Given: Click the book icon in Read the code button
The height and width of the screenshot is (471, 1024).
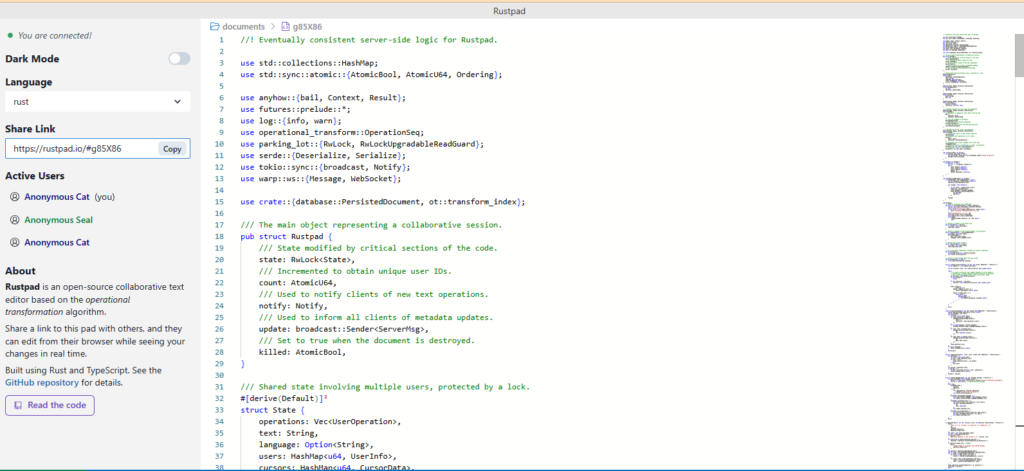Looking at the screenshot, I should tap(18, 405).
